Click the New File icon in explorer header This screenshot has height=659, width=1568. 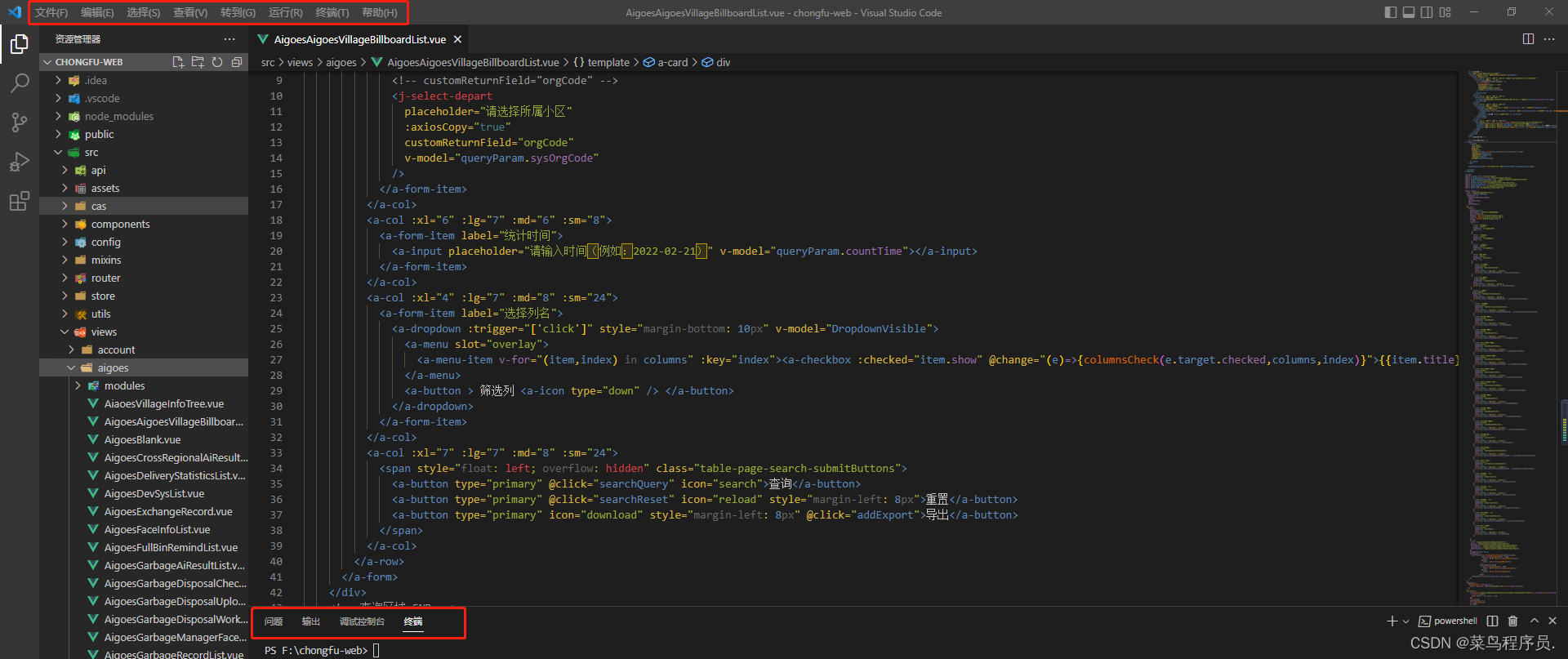pos(178,62)
